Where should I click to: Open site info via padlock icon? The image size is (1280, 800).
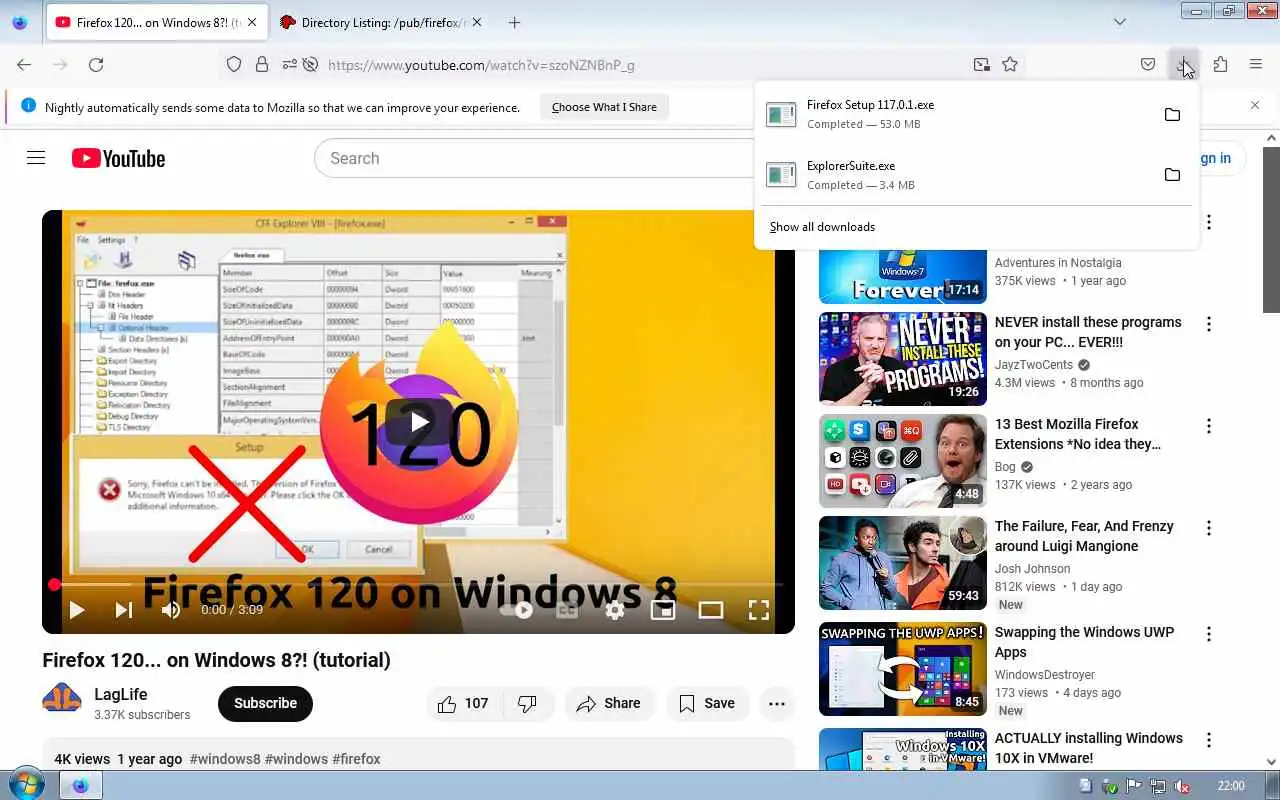pos(262,64)
